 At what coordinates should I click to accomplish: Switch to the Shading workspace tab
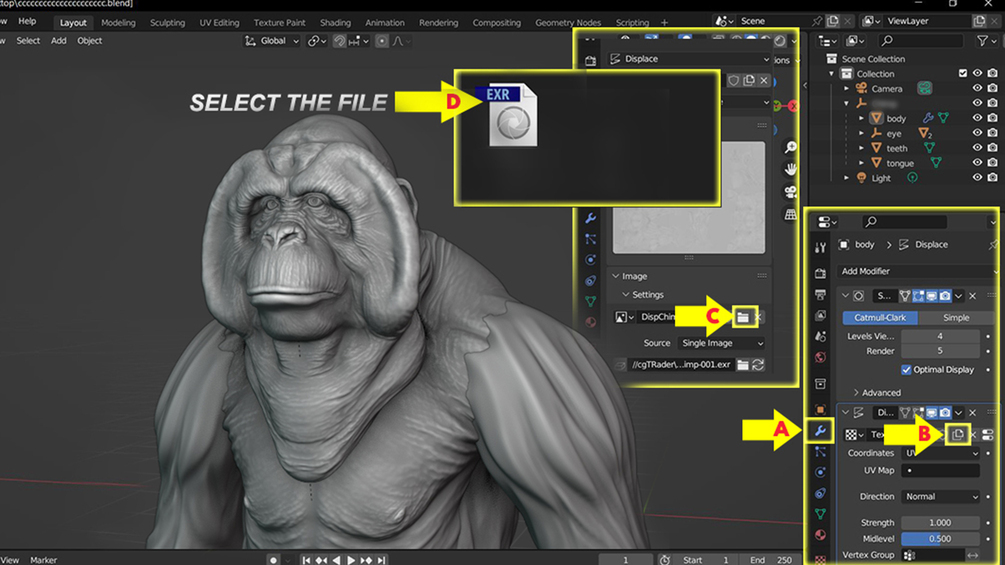click(x=335, y=22)
